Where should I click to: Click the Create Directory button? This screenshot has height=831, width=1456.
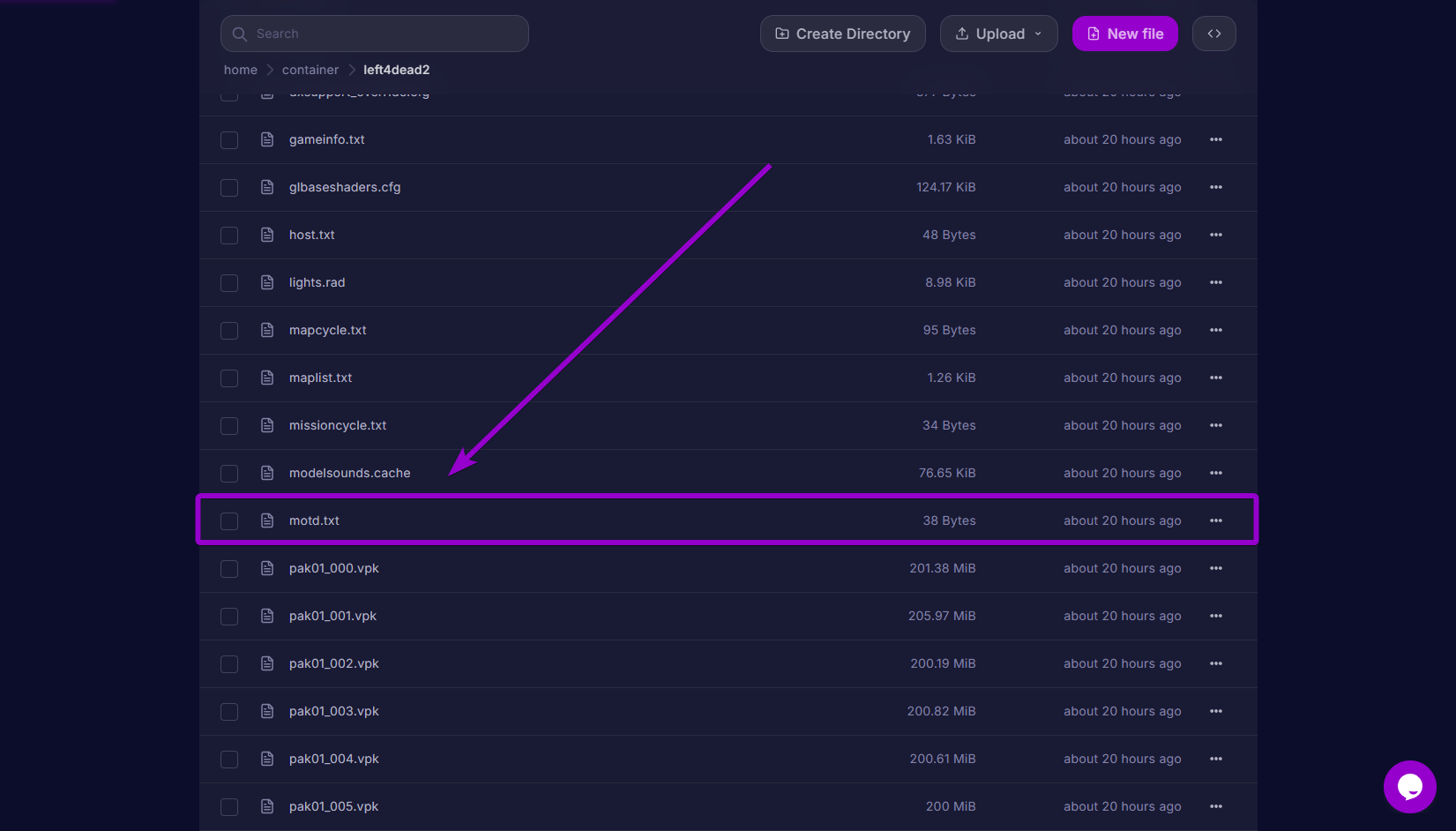click(x=843, y=34)
